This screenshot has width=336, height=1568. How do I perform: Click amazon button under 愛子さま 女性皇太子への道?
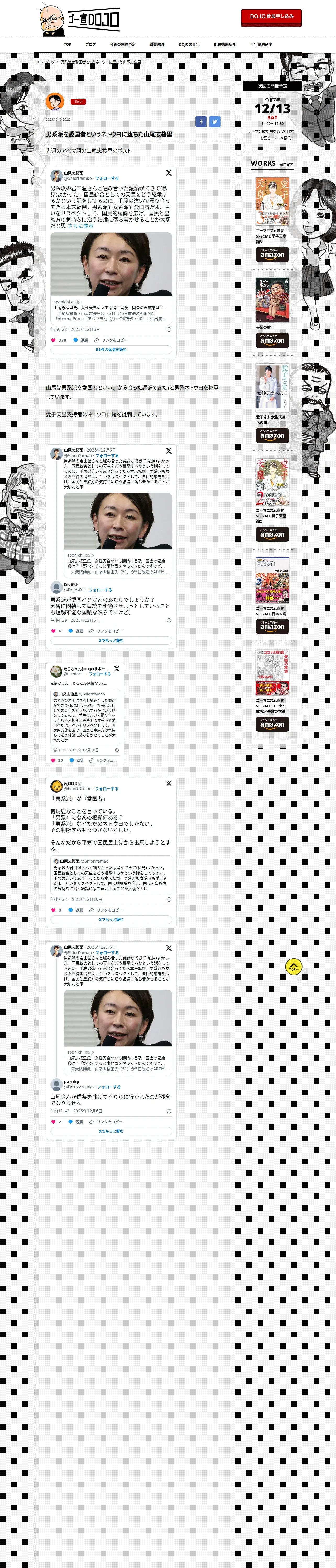(273, 435)
